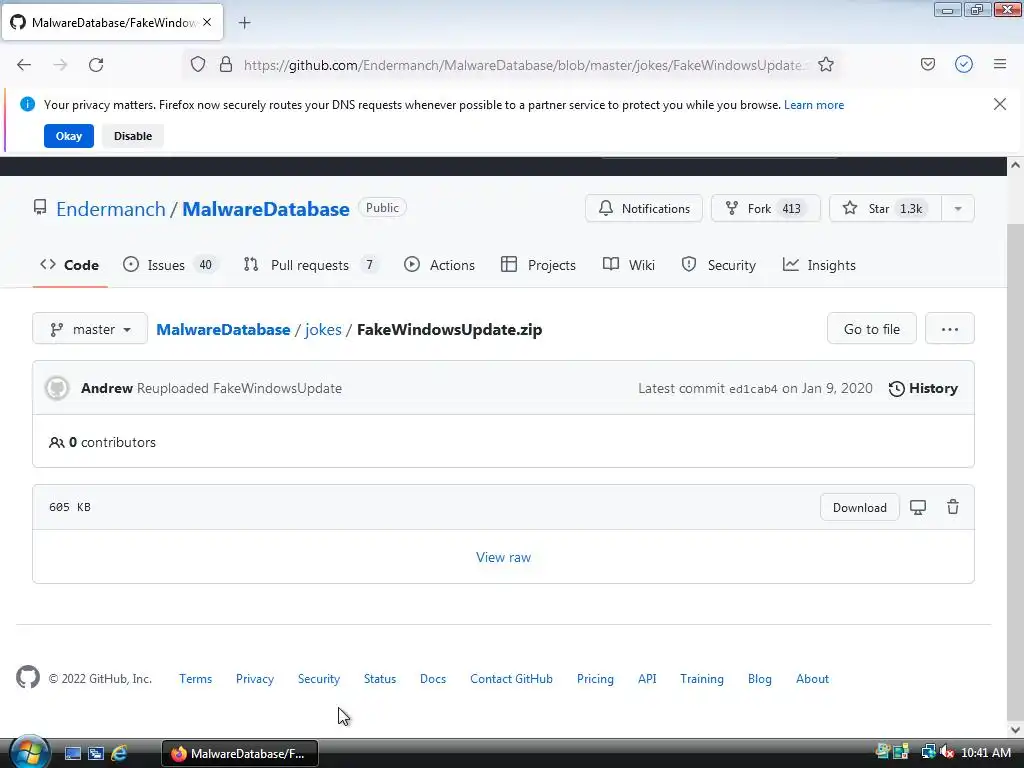The height and width of the screenshot is (768, 1024).
Task: Reload the current page
Action: coord(96,65)
